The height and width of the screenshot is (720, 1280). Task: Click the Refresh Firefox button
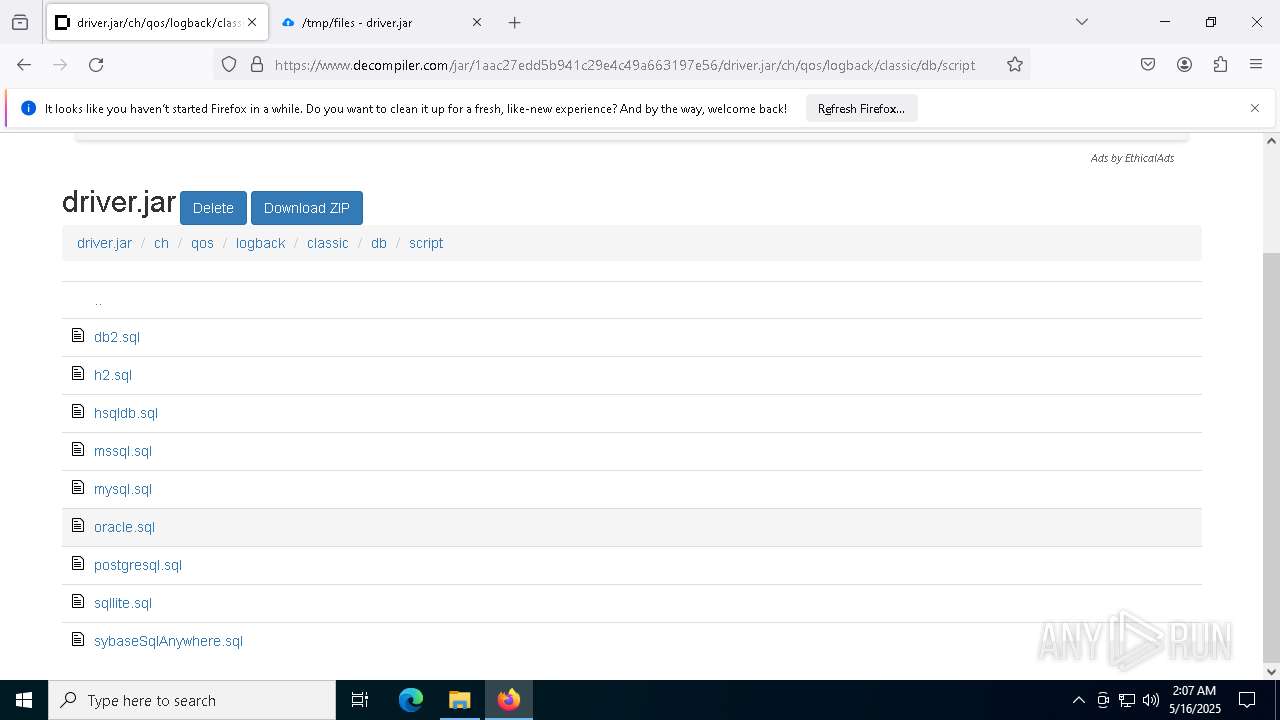(x=861, y=108)
